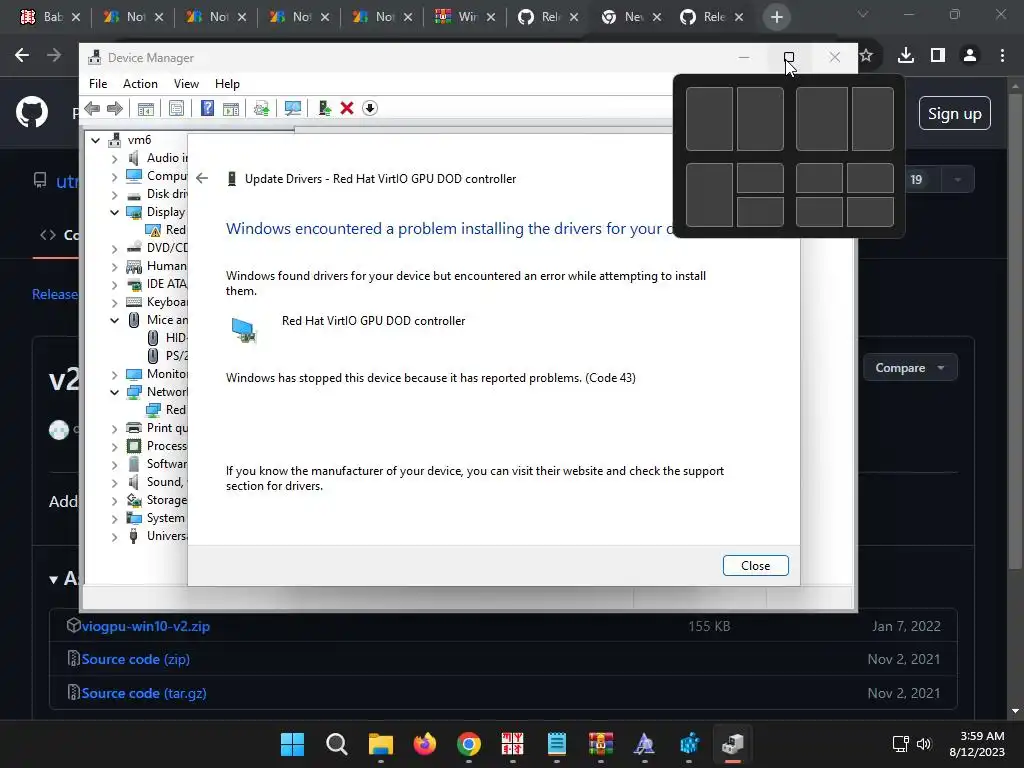Collapse the vm6 root node
The width and height of the screenshot is (1024, 768).
coord(96,140)
